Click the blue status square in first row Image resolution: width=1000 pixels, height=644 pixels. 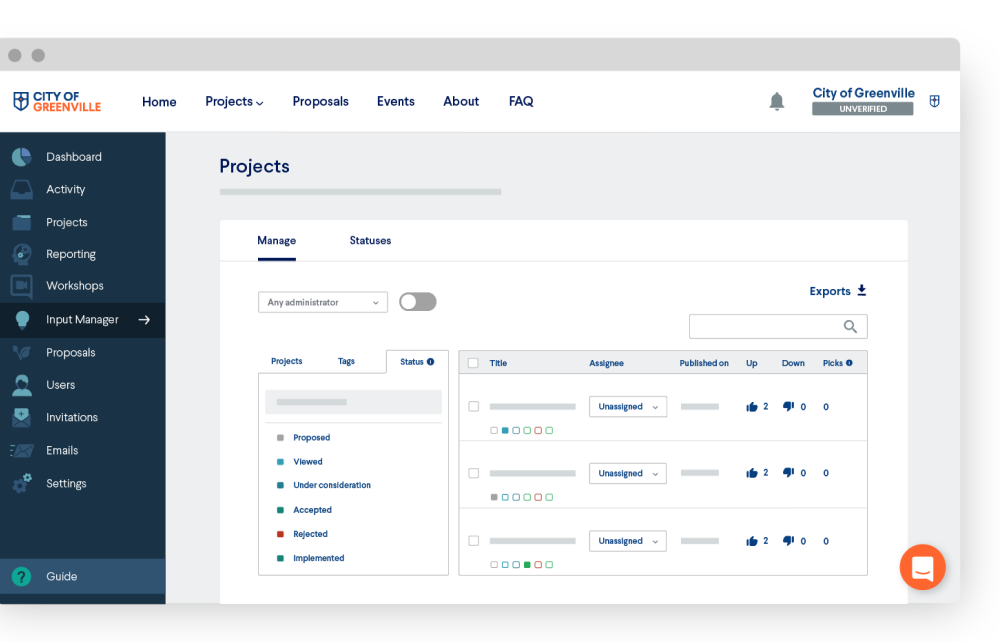coord(504,430)
